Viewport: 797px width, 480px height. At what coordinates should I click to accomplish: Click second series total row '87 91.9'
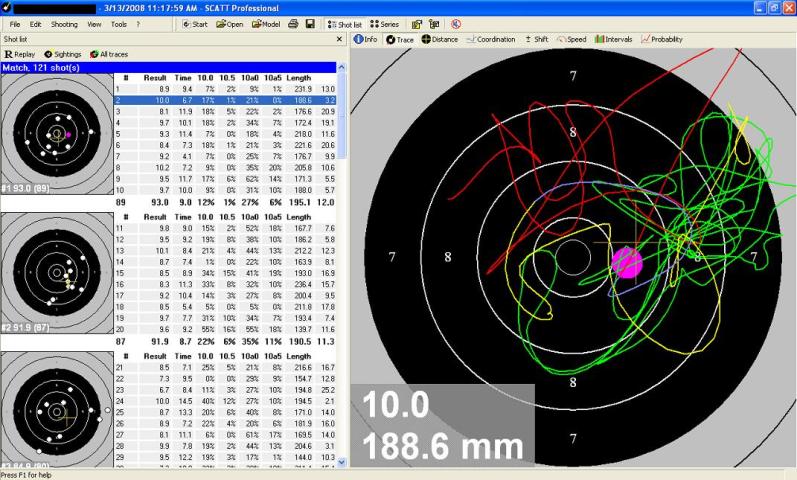[x=225, y=342]
